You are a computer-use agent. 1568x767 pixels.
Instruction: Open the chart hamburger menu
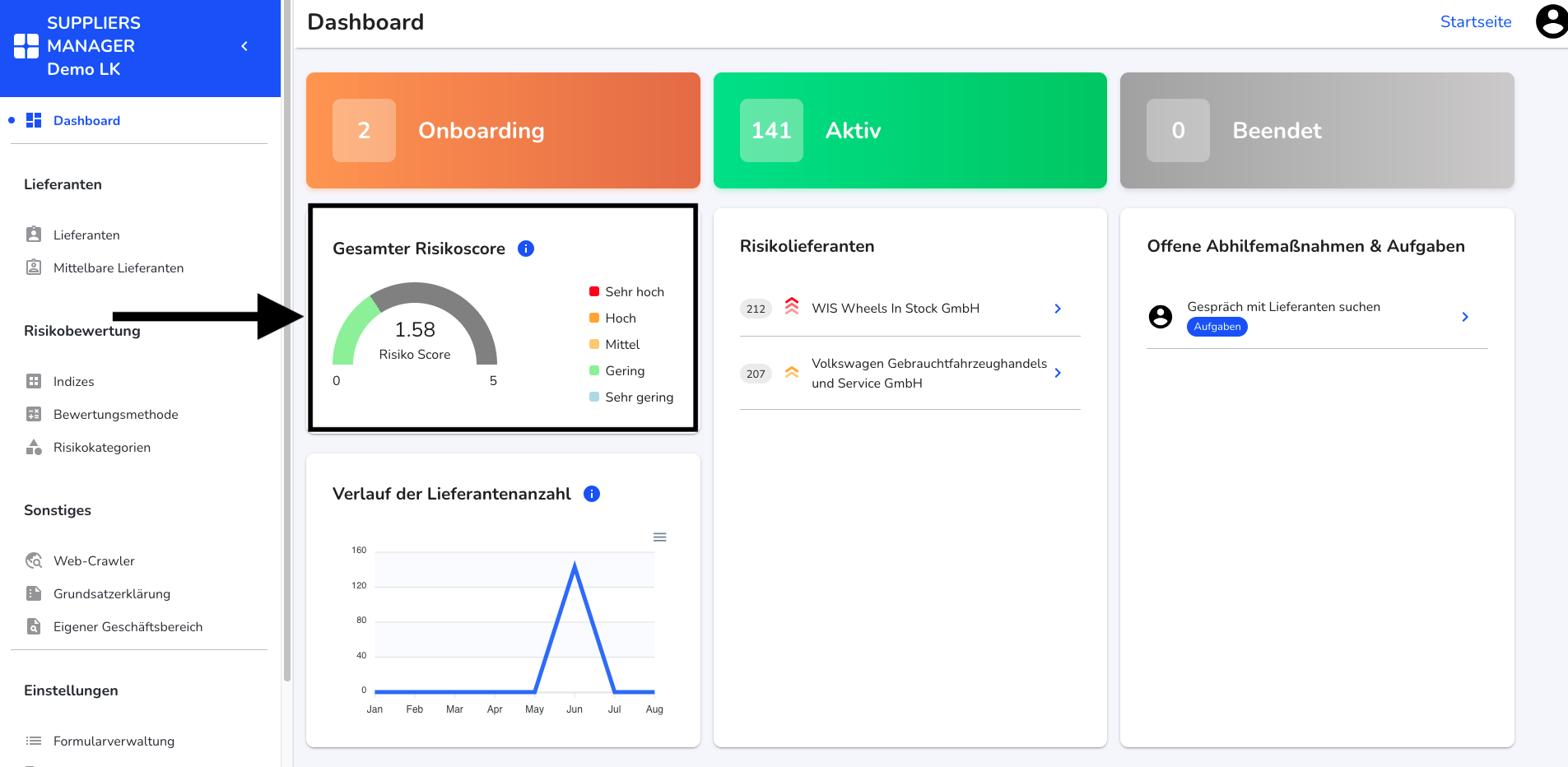point(659,537)
